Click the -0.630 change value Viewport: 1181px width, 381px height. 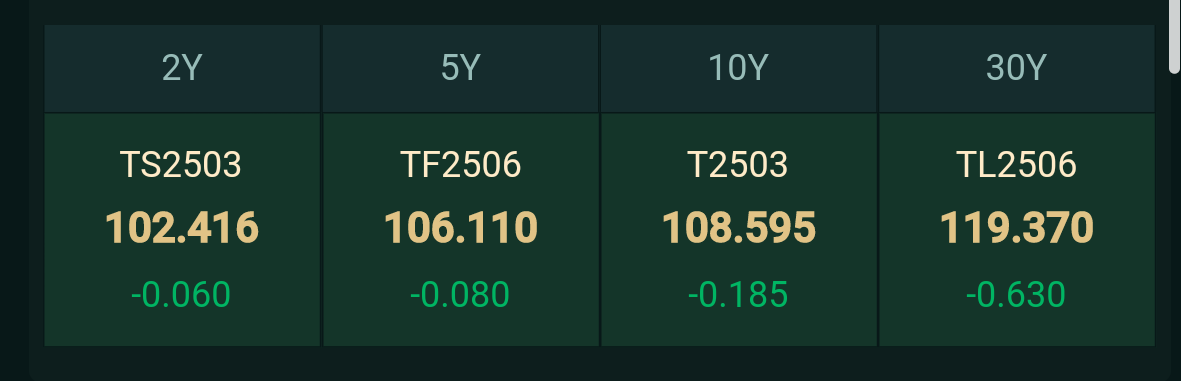[x=1016, y=294]
